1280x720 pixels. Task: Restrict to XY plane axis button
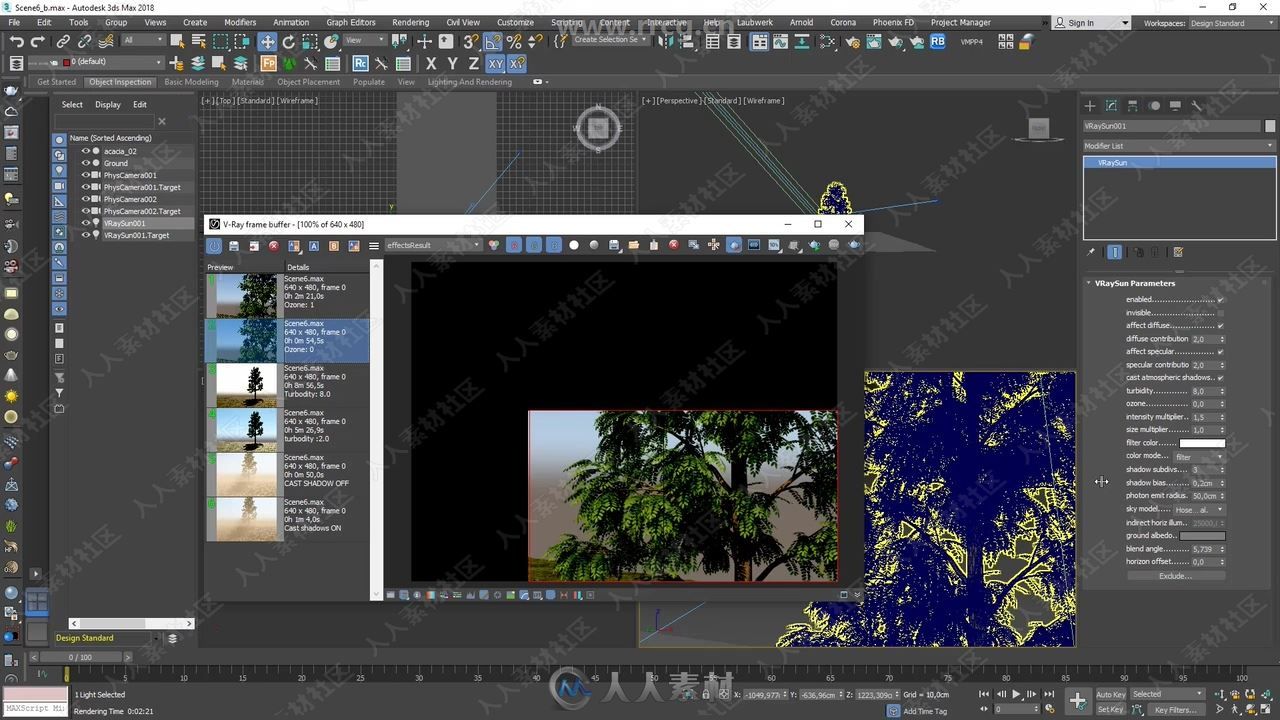(x=495, y=63)
